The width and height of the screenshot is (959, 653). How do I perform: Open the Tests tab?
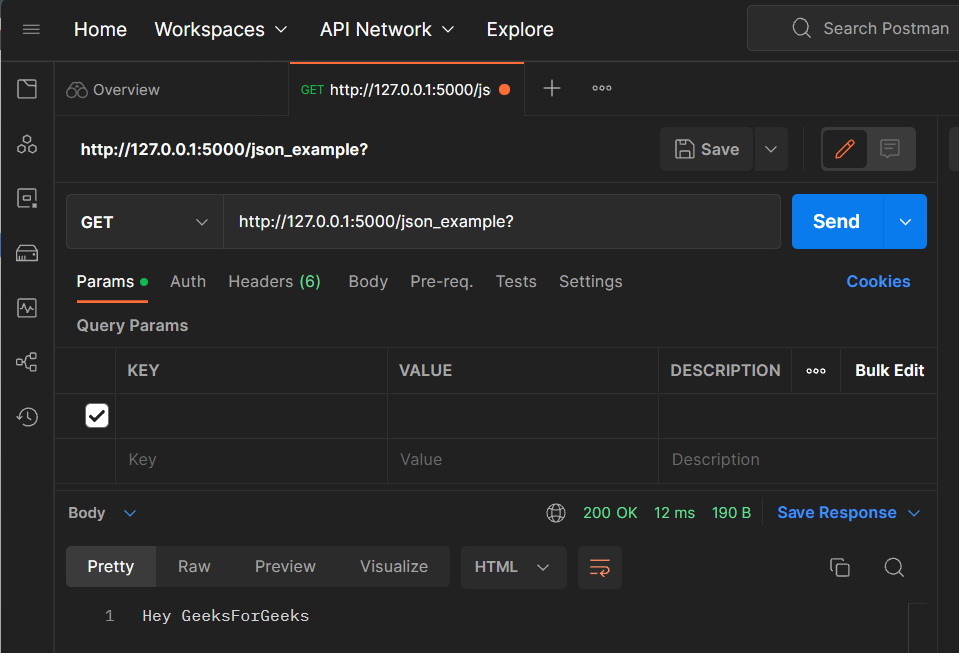516,282
